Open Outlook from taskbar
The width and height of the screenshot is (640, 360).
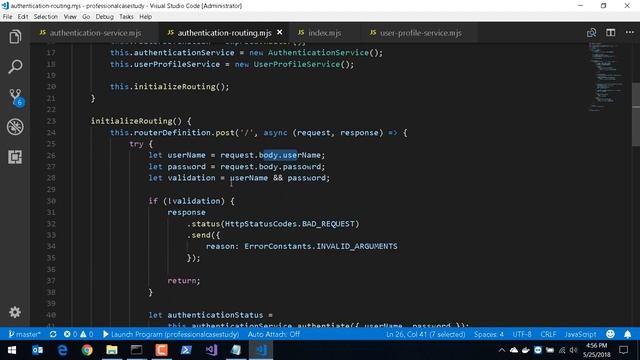click(37, 350)
